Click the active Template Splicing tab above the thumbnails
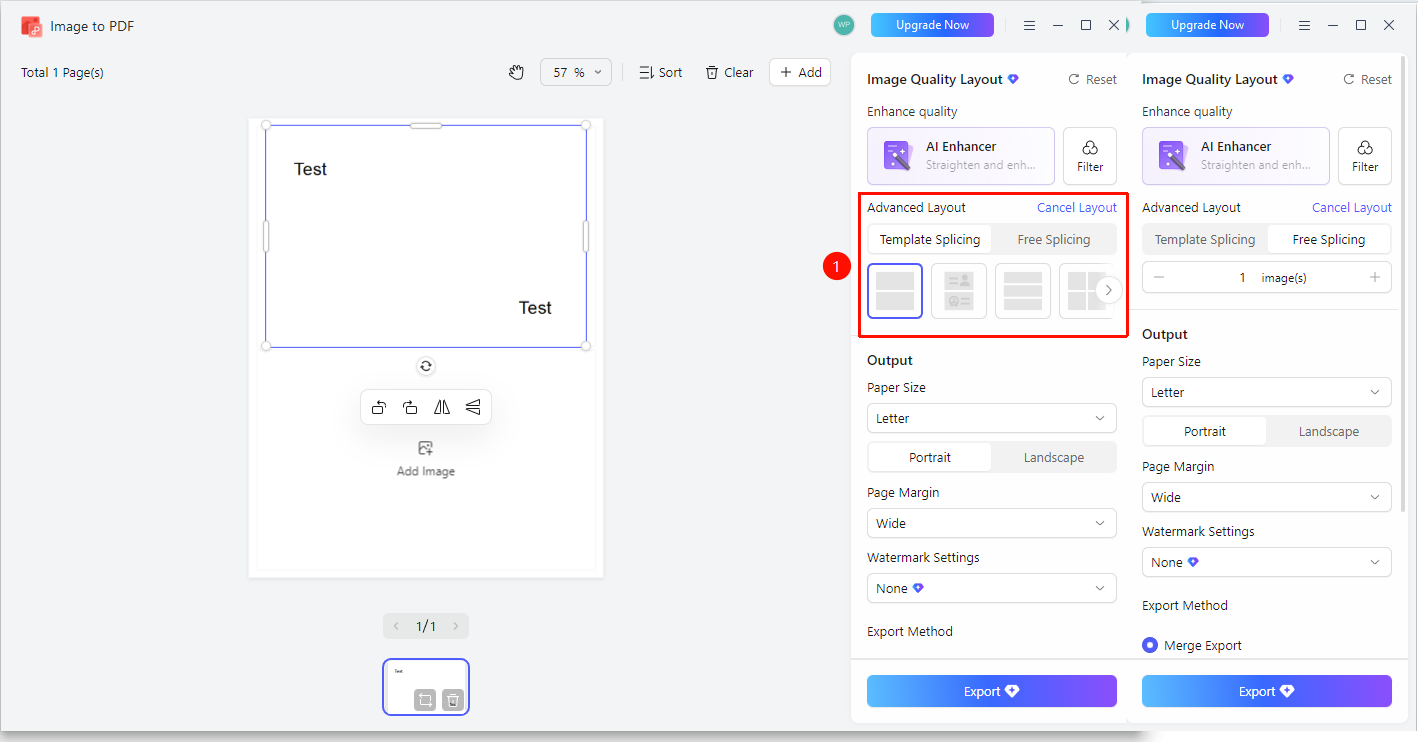Image resolution: width=1418 pixels, height=742 pixels. pyautogui.click(x=930, y=239)
